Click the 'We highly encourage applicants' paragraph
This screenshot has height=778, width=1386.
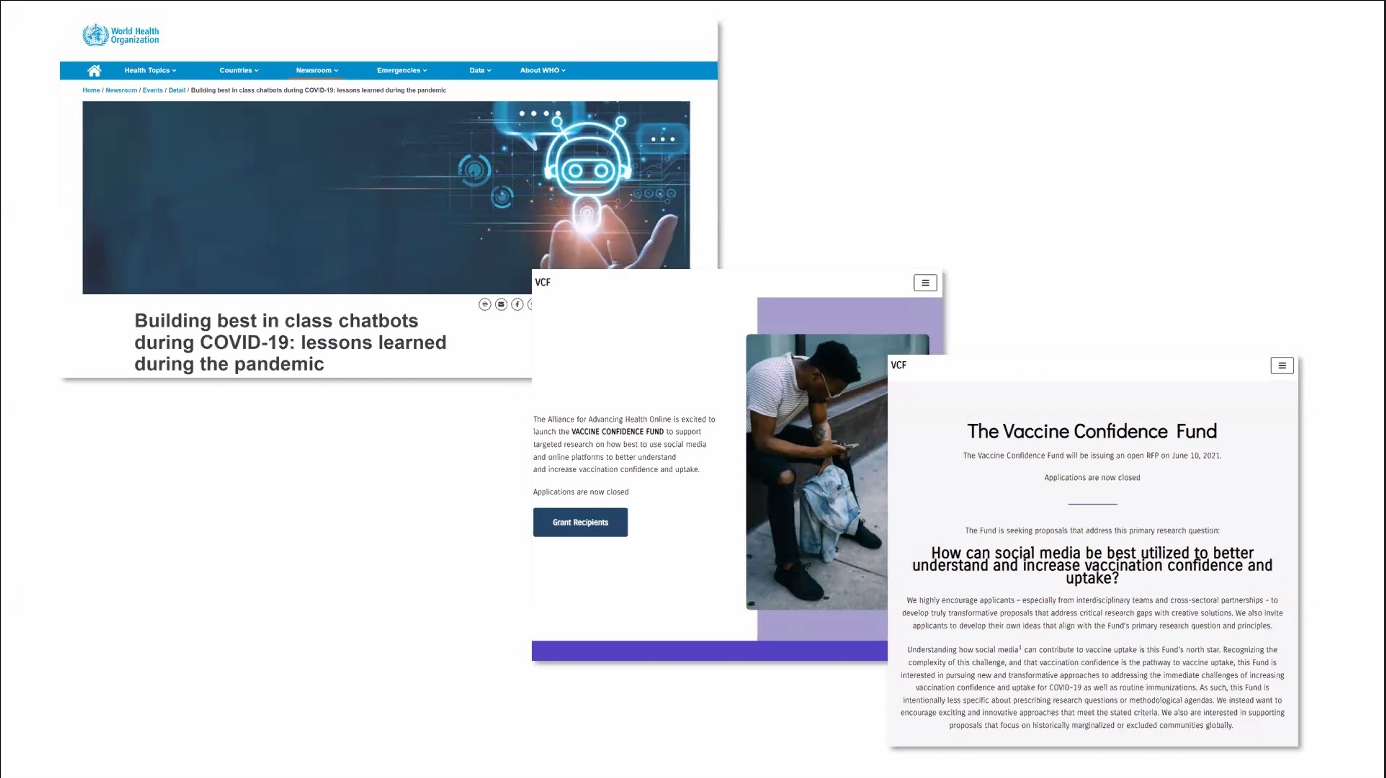pyautogui.click(x=1092, y=613)
